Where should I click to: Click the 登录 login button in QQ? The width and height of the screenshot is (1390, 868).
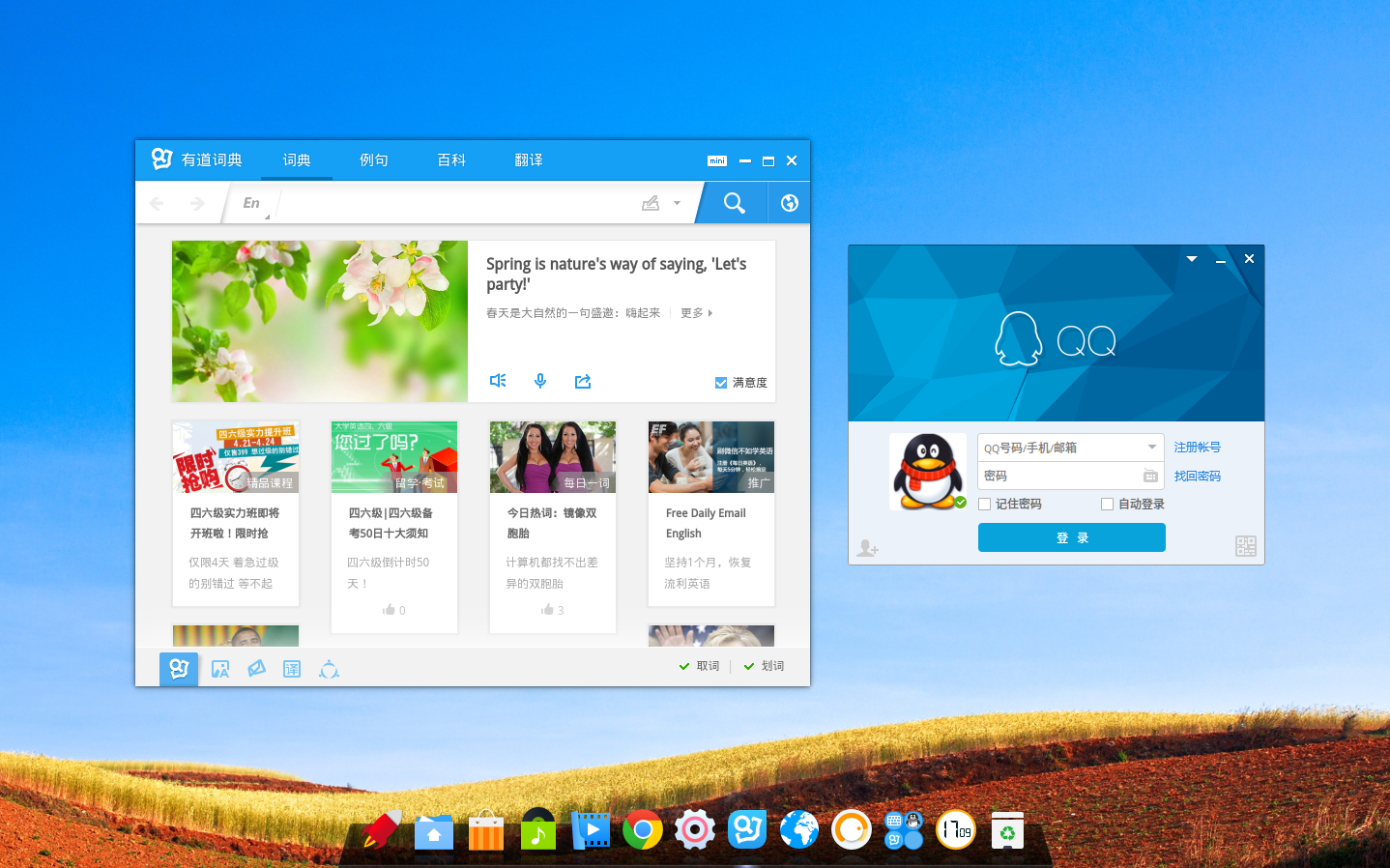pos(1072,537)
